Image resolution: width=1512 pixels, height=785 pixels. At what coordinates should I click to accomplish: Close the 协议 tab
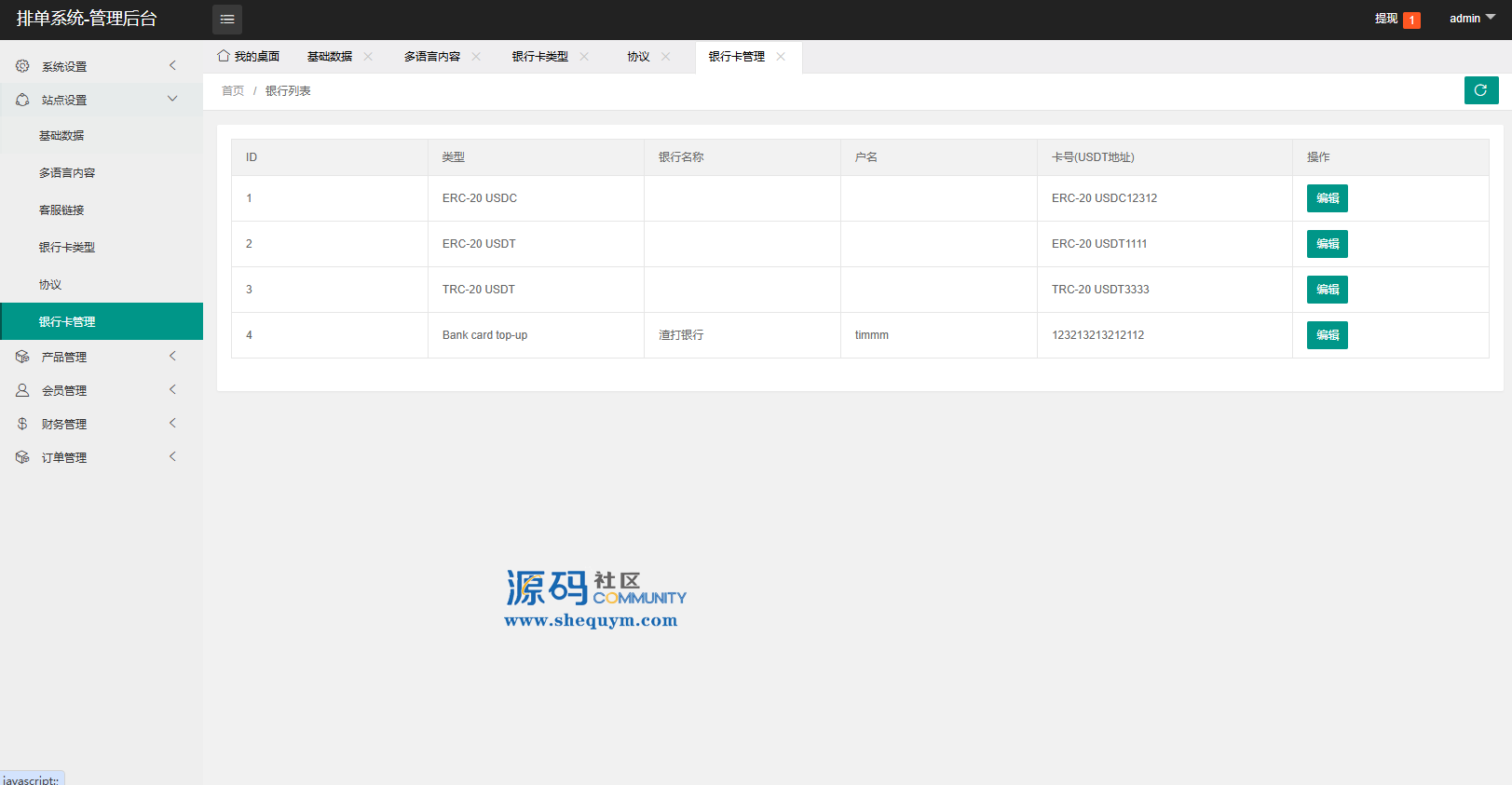click(665, 57)
